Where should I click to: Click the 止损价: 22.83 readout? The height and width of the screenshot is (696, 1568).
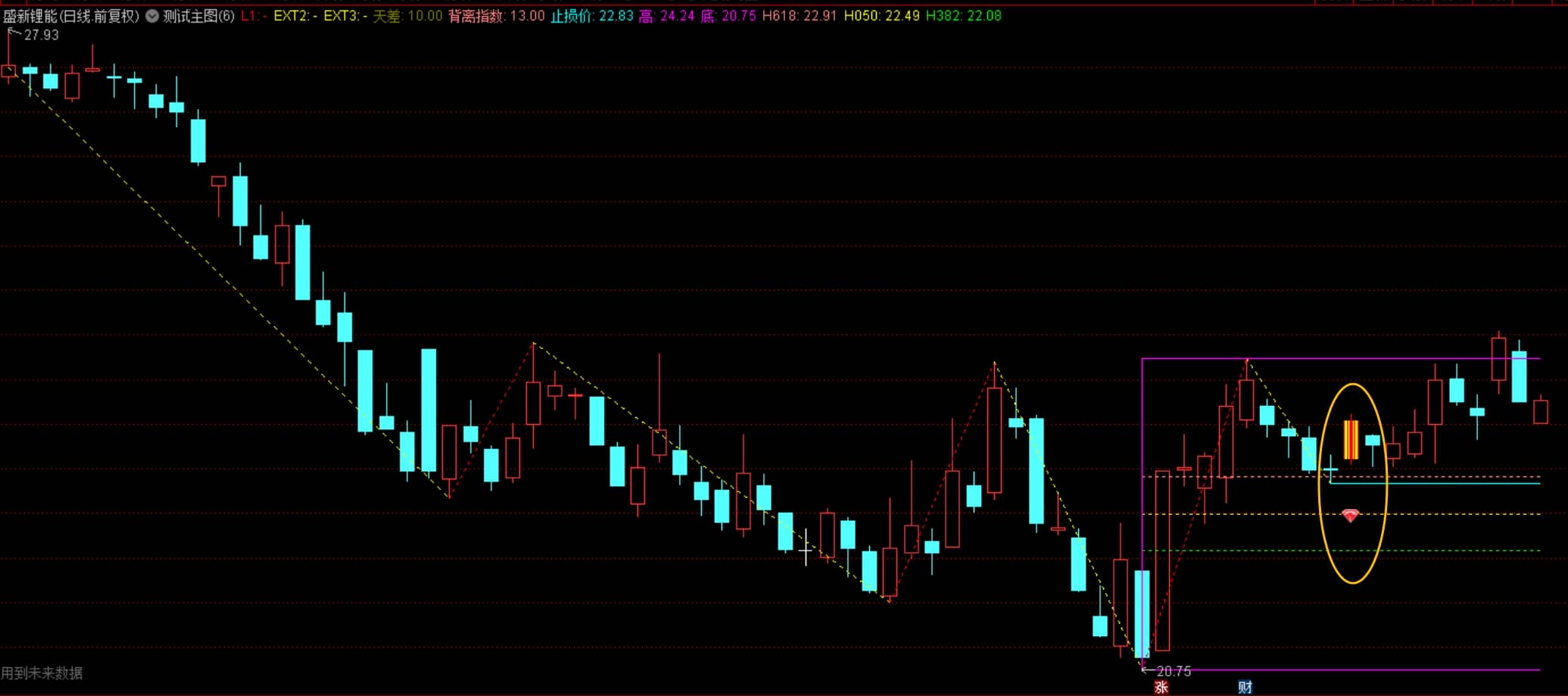(591, 16)
